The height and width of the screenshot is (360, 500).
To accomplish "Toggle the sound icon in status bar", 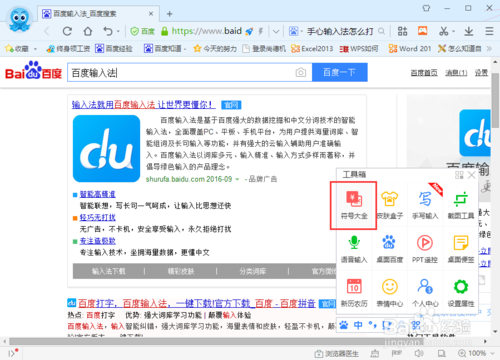I will tap(419, 353).
